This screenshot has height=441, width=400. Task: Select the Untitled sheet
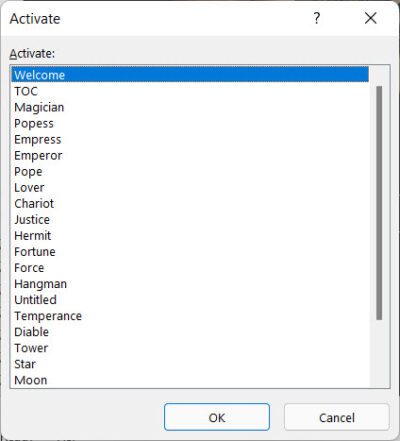(190, 300)
